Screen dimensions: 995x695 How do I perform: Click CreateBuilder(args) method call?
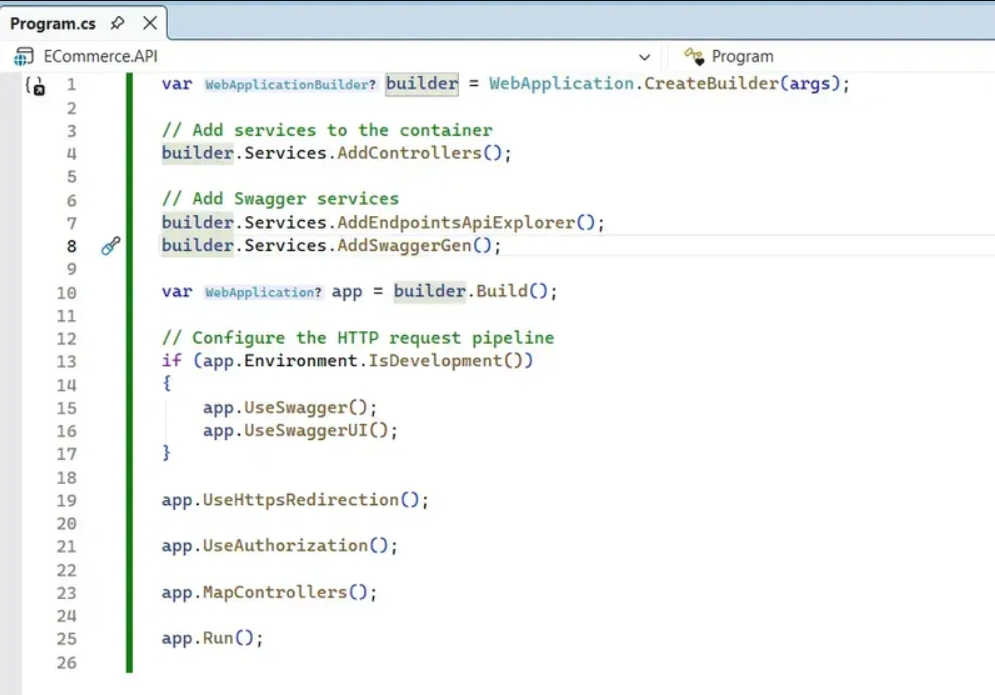pyautogui.click(x=742, y=84)
